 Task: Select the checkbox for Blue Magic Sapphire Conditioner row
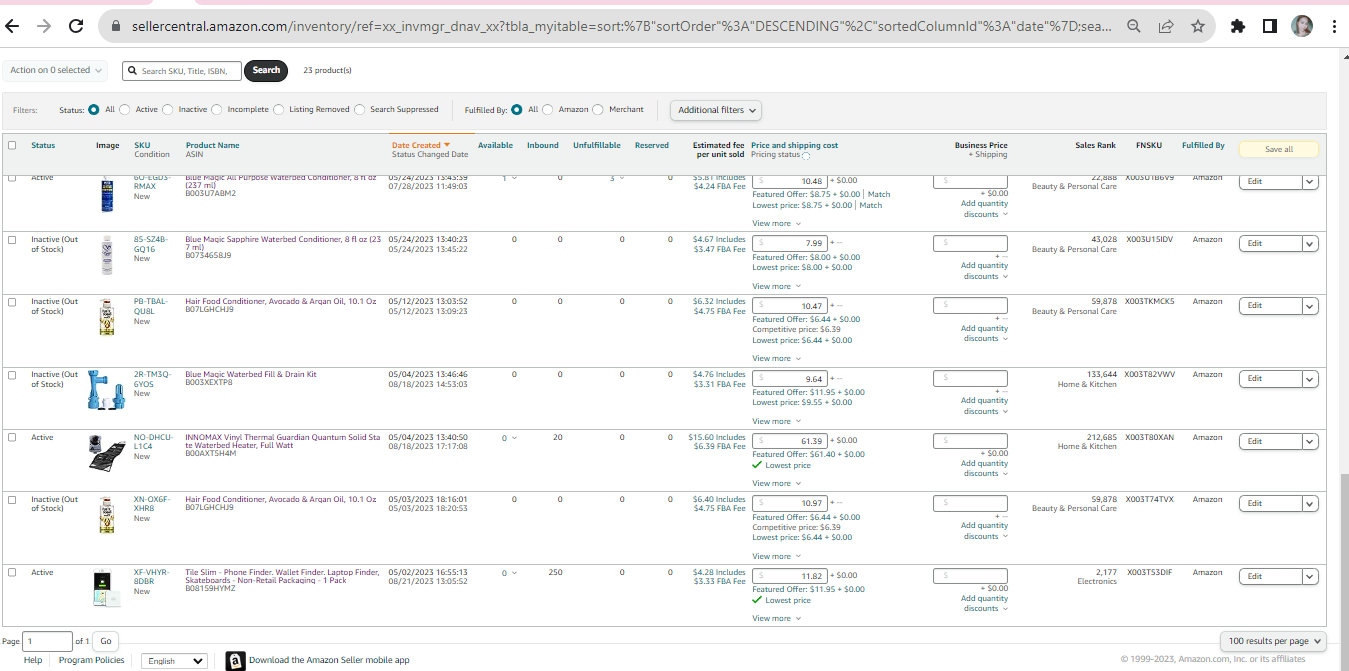coord(12,240)
